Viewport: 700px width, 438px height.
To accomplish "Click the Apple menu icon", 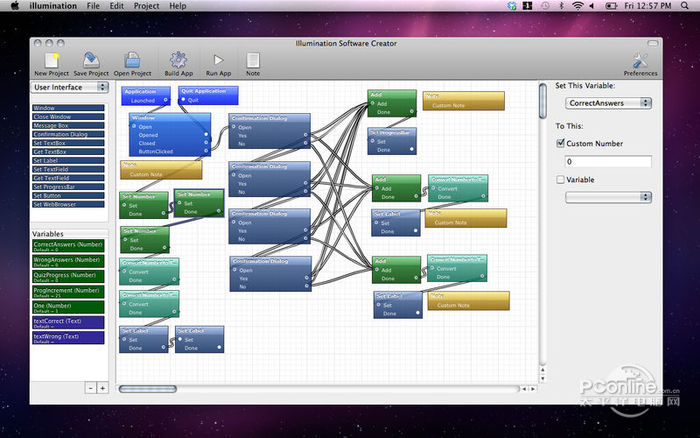I will (15, 6).
